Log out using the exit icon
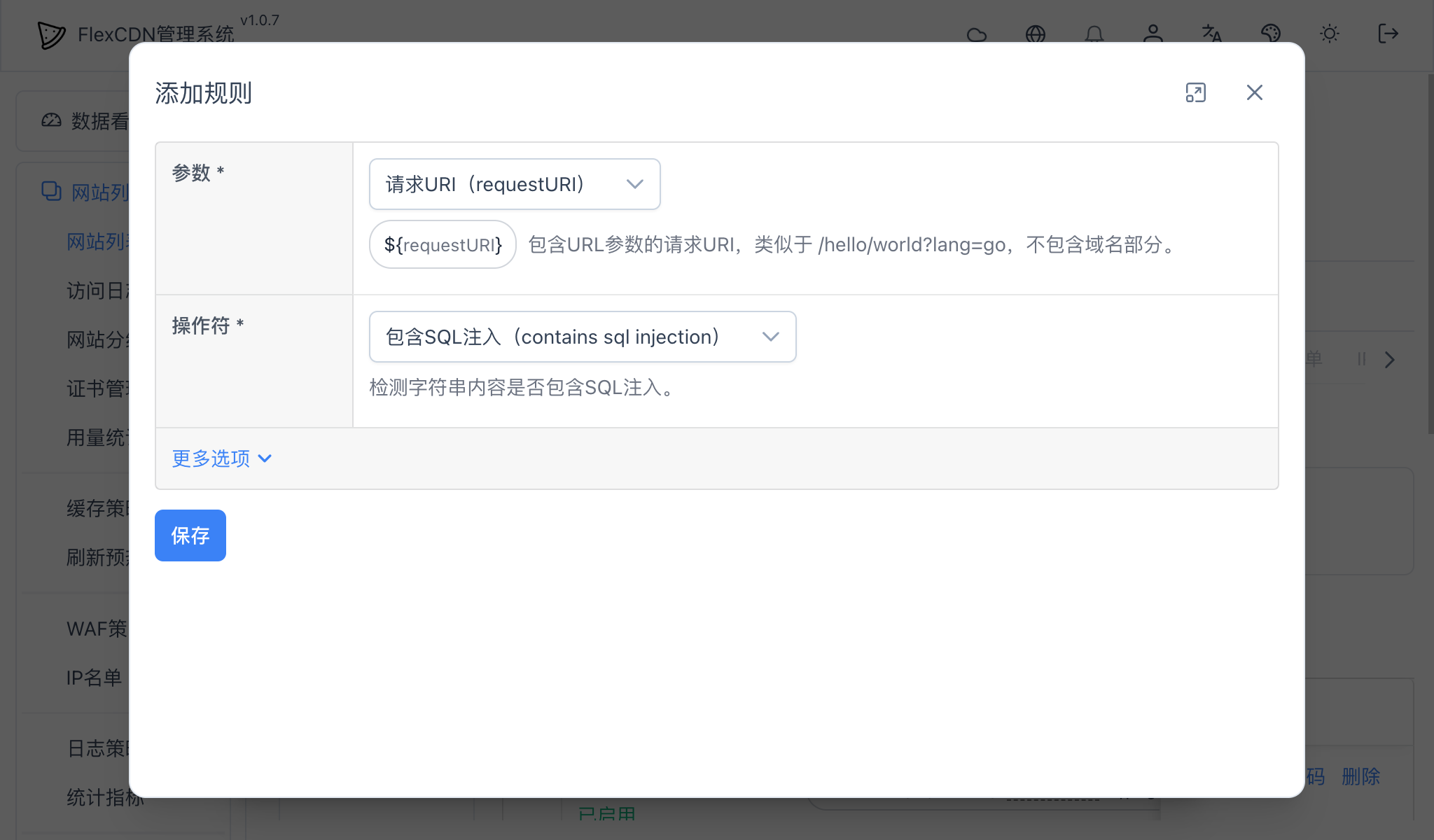The image size is (1434, 840). point(1388,34)
